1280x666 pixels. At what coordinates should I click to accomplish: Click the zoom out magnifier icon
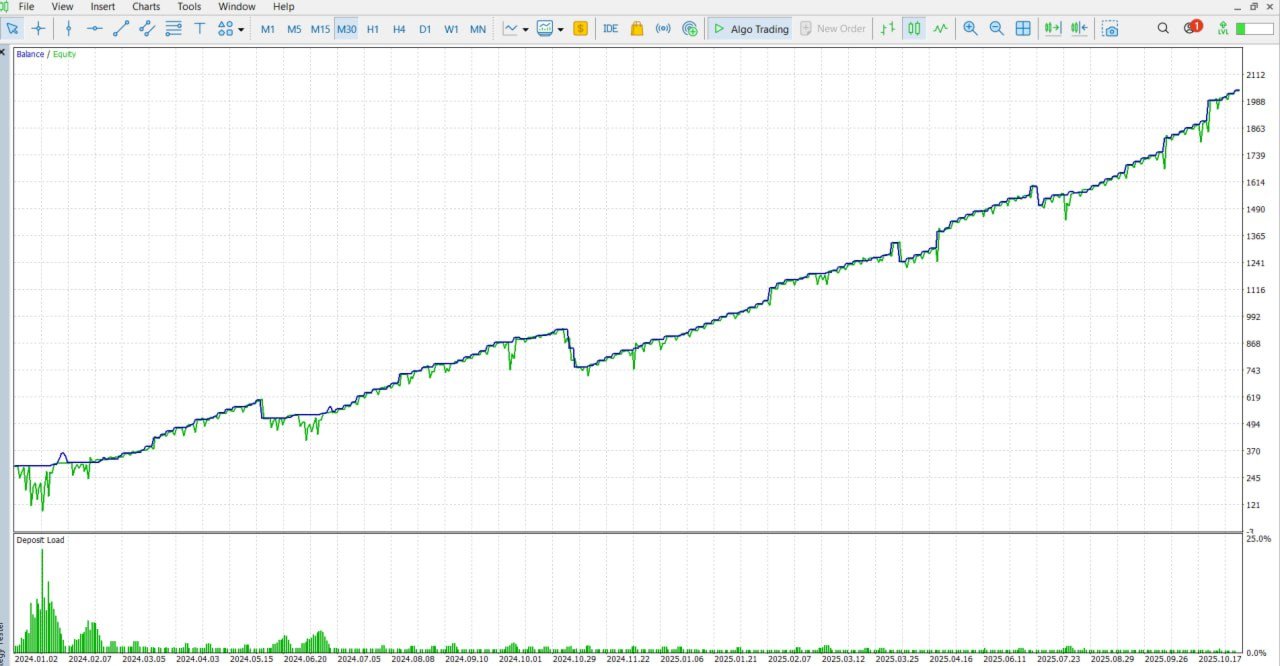[x=996, y=29]
